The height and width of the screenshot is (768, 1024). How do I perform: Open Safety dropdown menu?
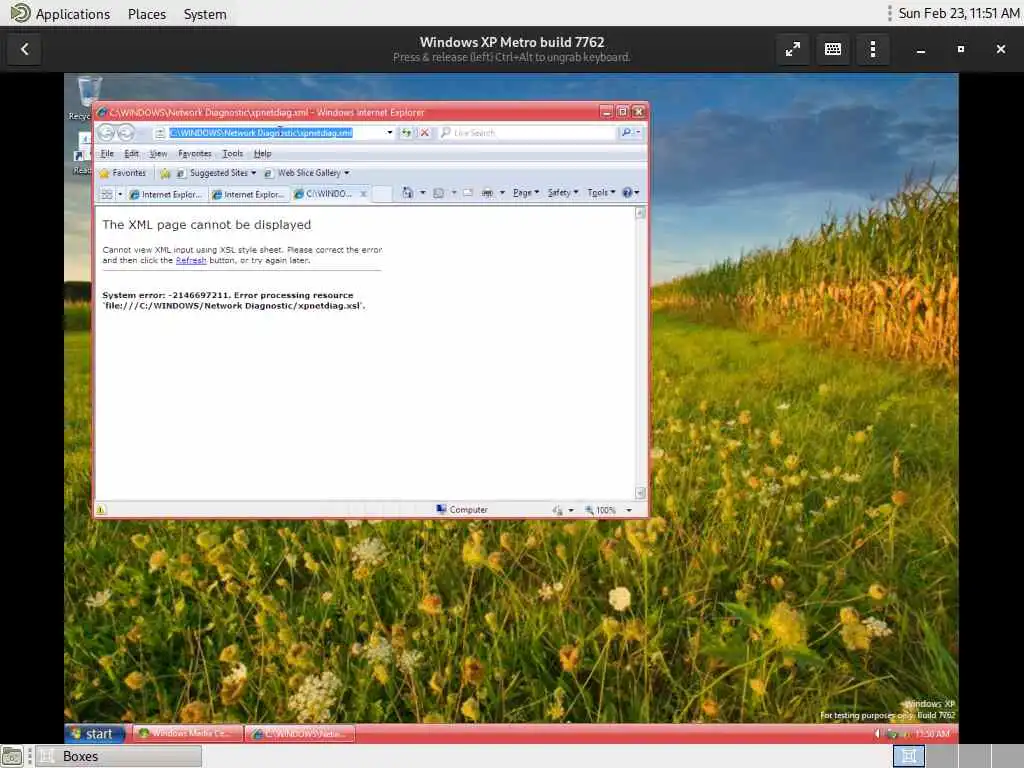[563, 193]
